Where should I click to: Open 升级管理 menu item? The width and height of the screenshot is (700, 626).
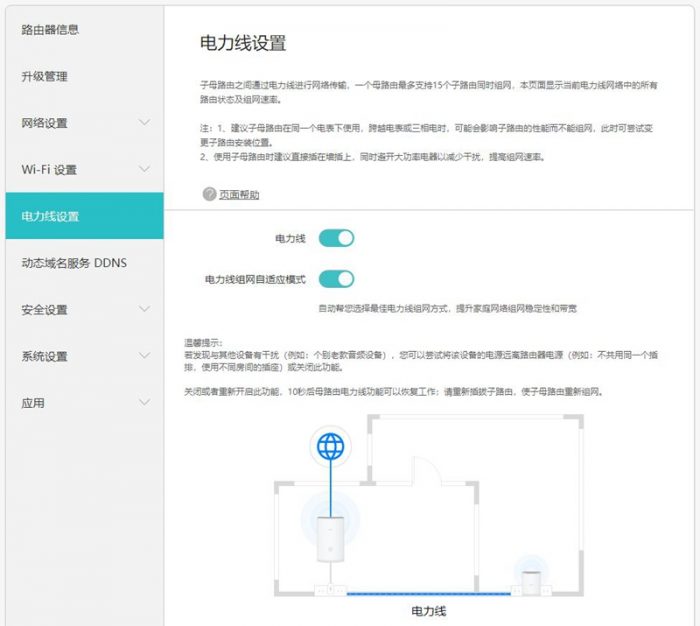coord(45,76)
